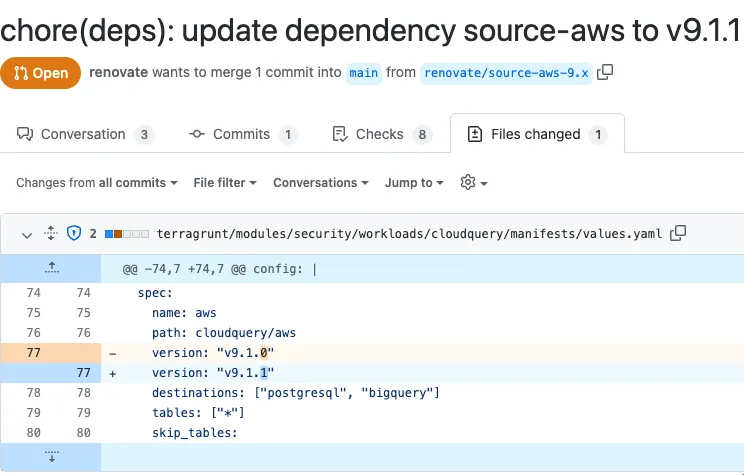Screen dimensions: 744x475
Task: Expand down lines below line 80
Action: click(x=51, y=457)
